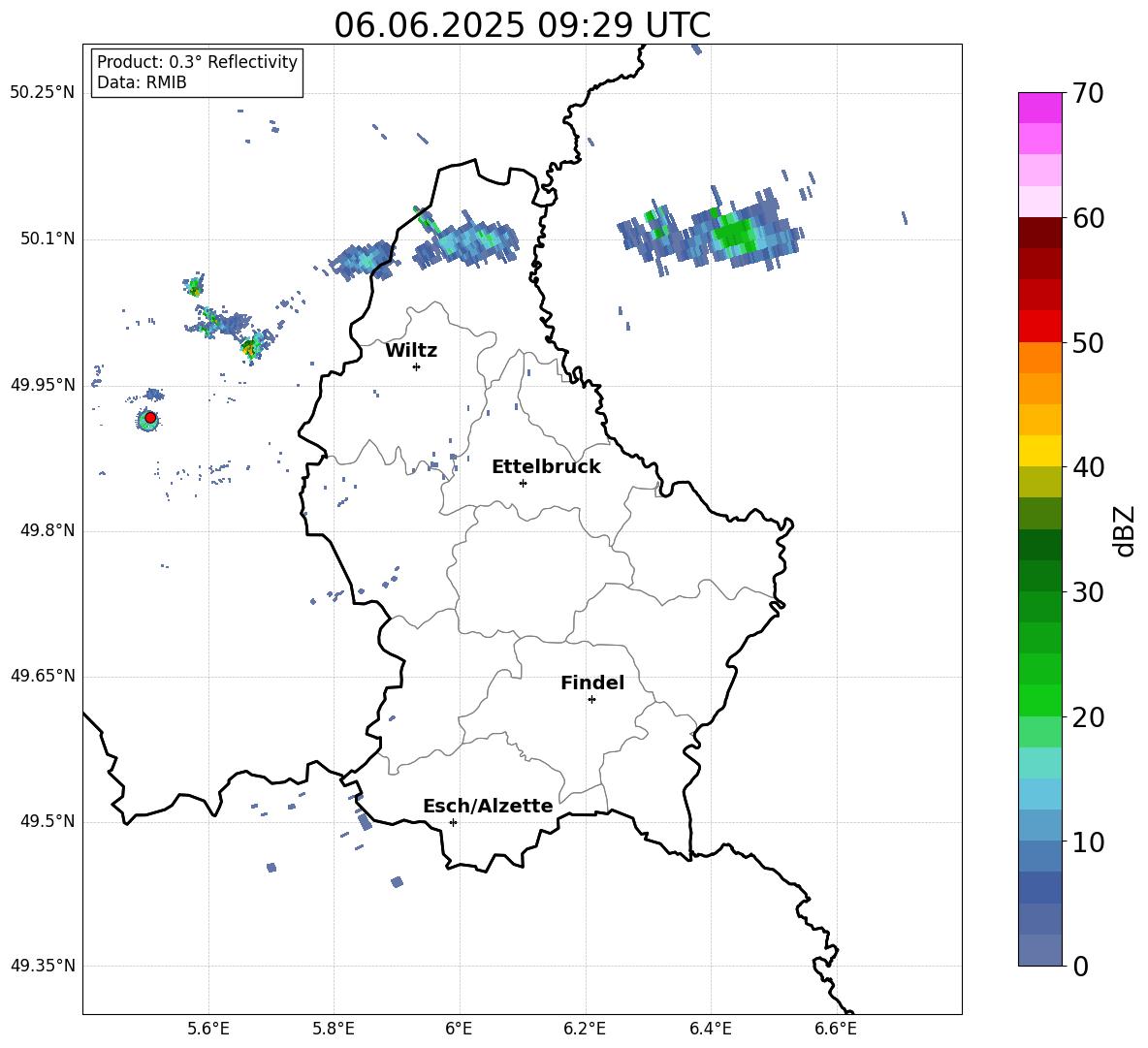The width and height of the screenshot is (1148, 1048).
Task: Click the title '06.06.2025 09:29 UTC'
Action: [x=522, y=25]
